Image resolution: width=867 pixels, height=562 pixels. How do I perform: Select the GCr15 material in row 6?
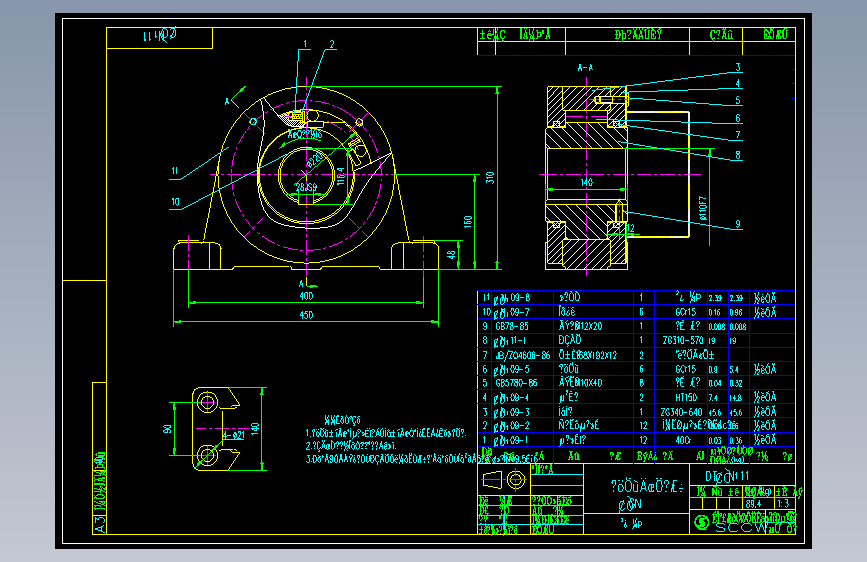pos(686,369)
